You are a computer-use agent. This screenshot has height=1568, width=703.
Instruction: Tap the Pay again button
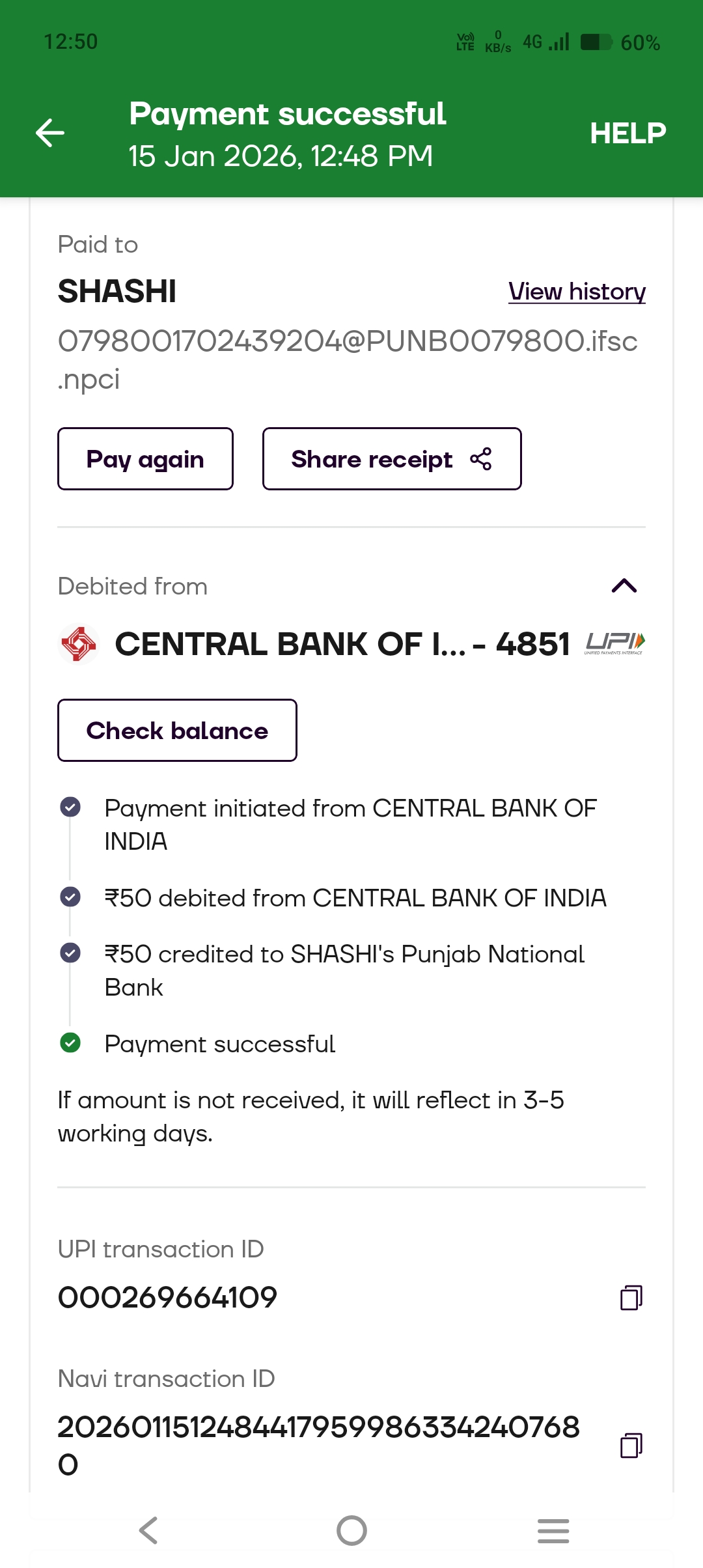(145, 459)
